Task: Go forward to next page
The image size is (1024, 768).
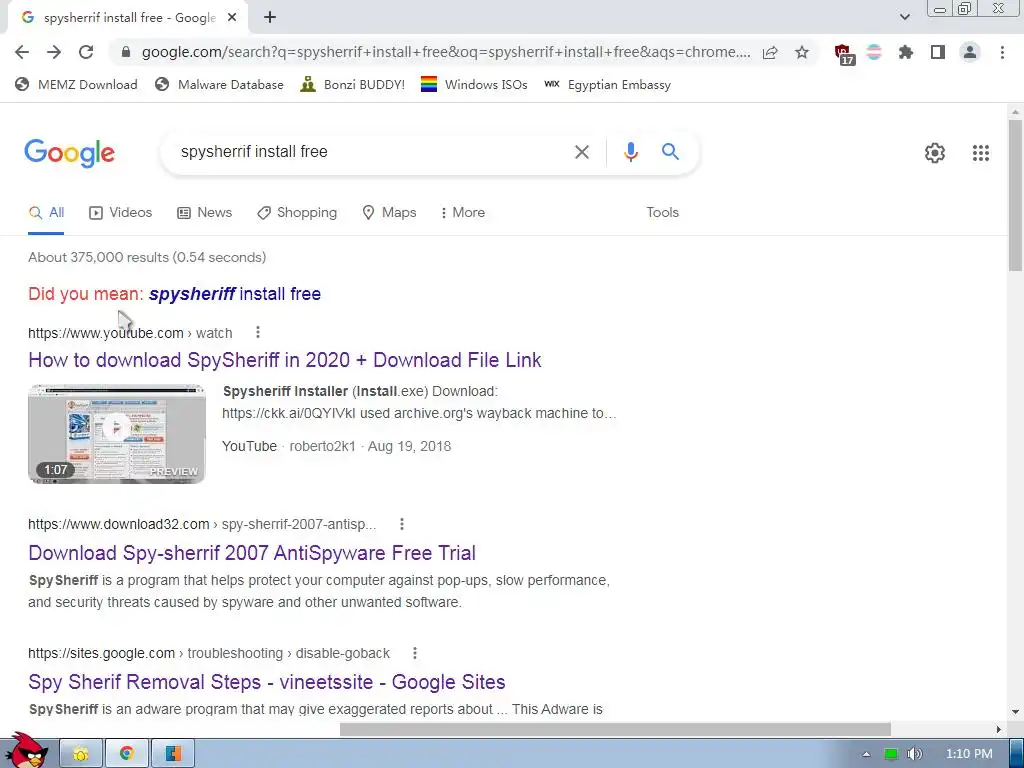Action: coord(54,52)
